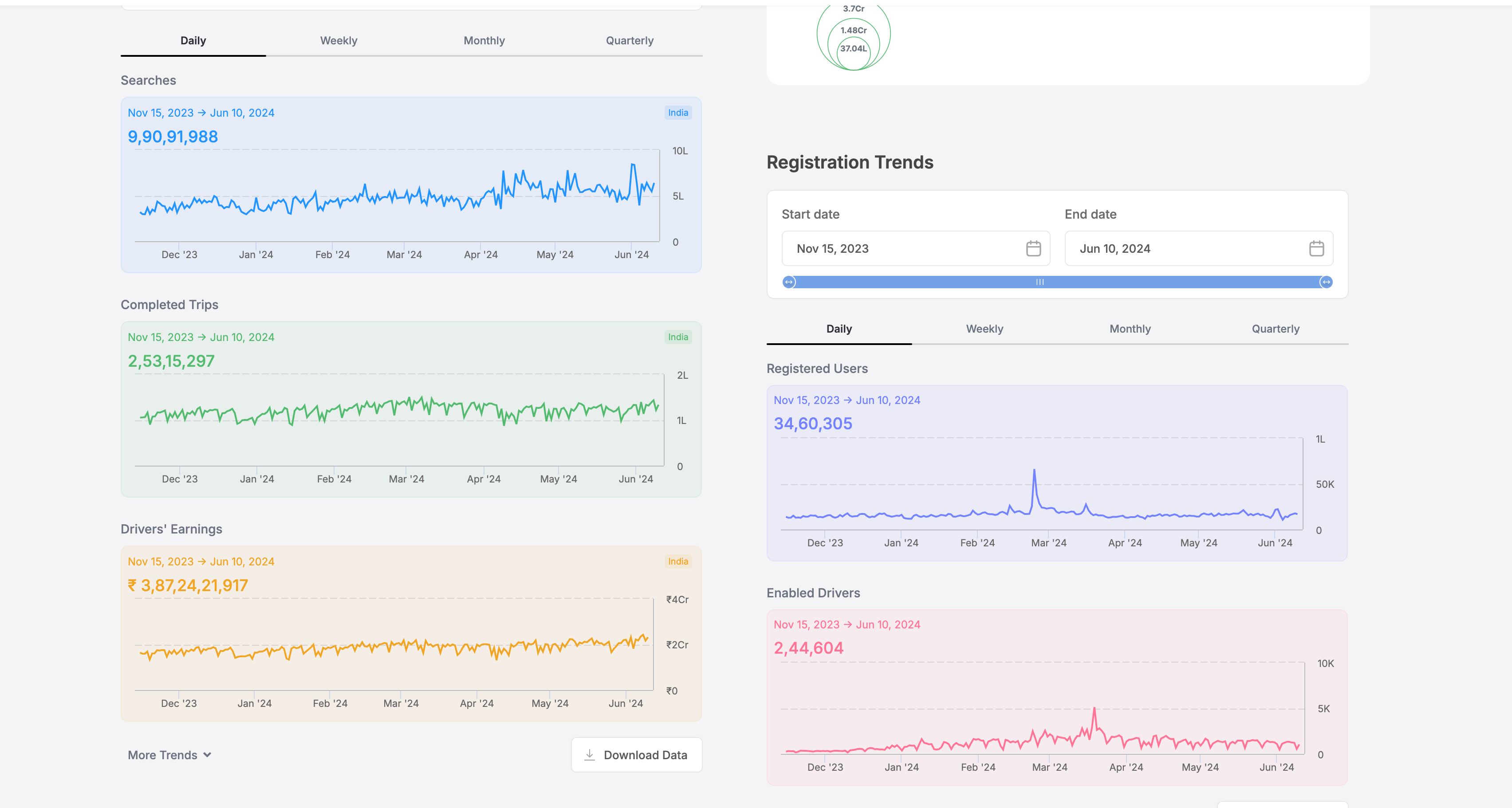Open Quarterly tab under Registration Trends
This screenshot has width=1512, height=808.
pyautogui.click(x=1276, y=329)
